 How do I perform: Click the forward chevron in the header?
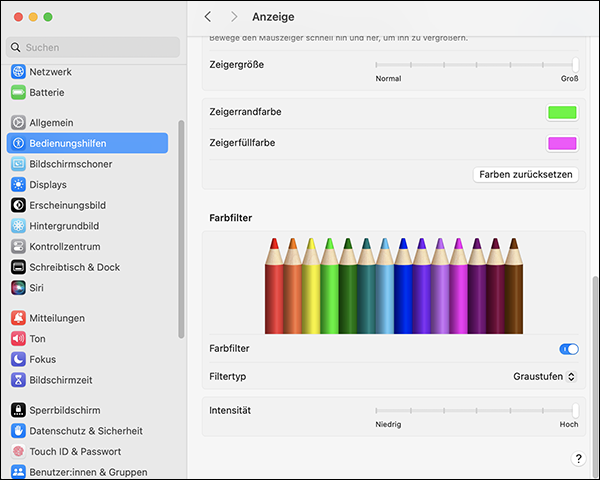234,17
